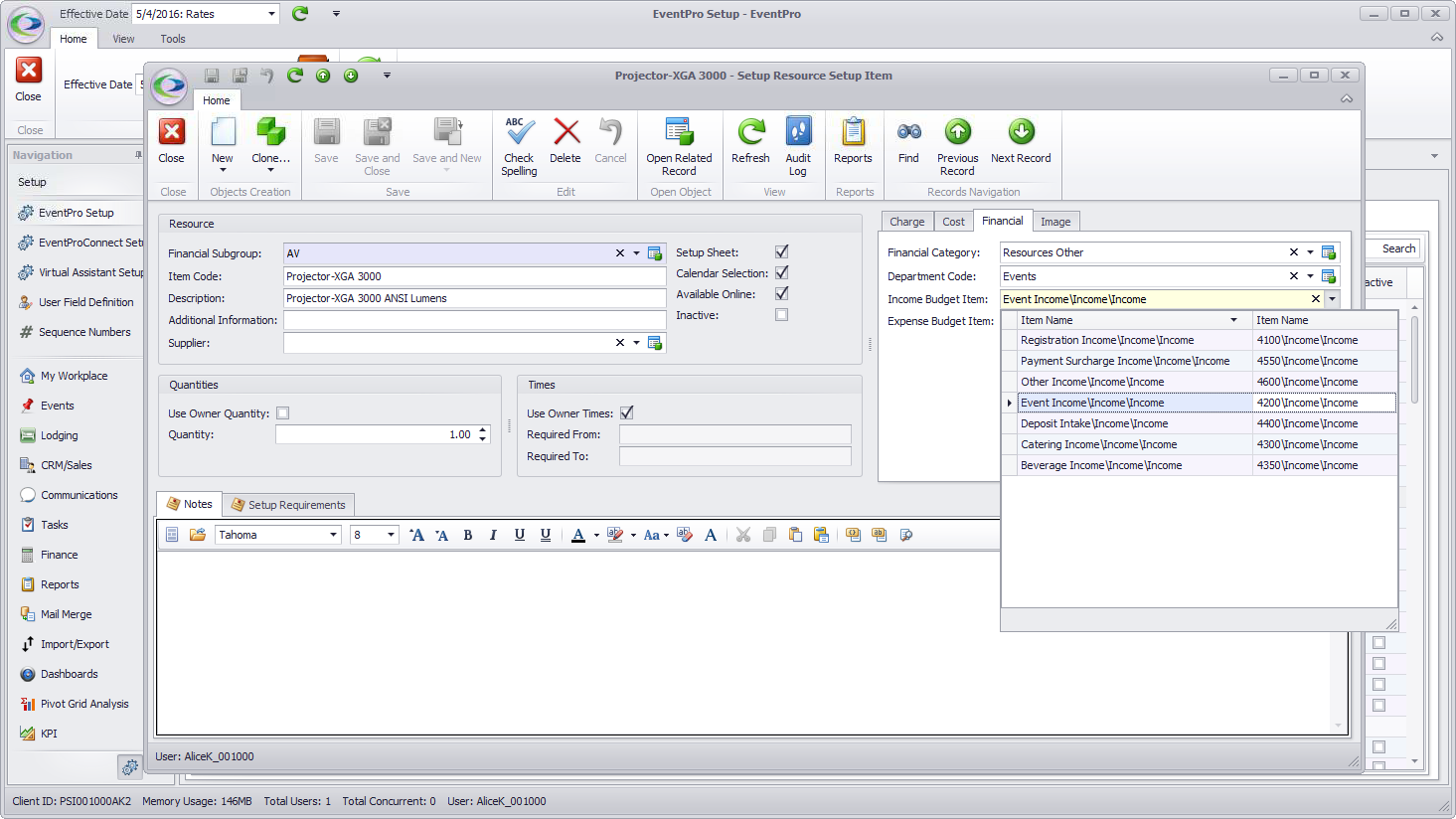1456x819 pixels.
Task: Click the Clone icon in the ribbon
Action: point(270,131)
